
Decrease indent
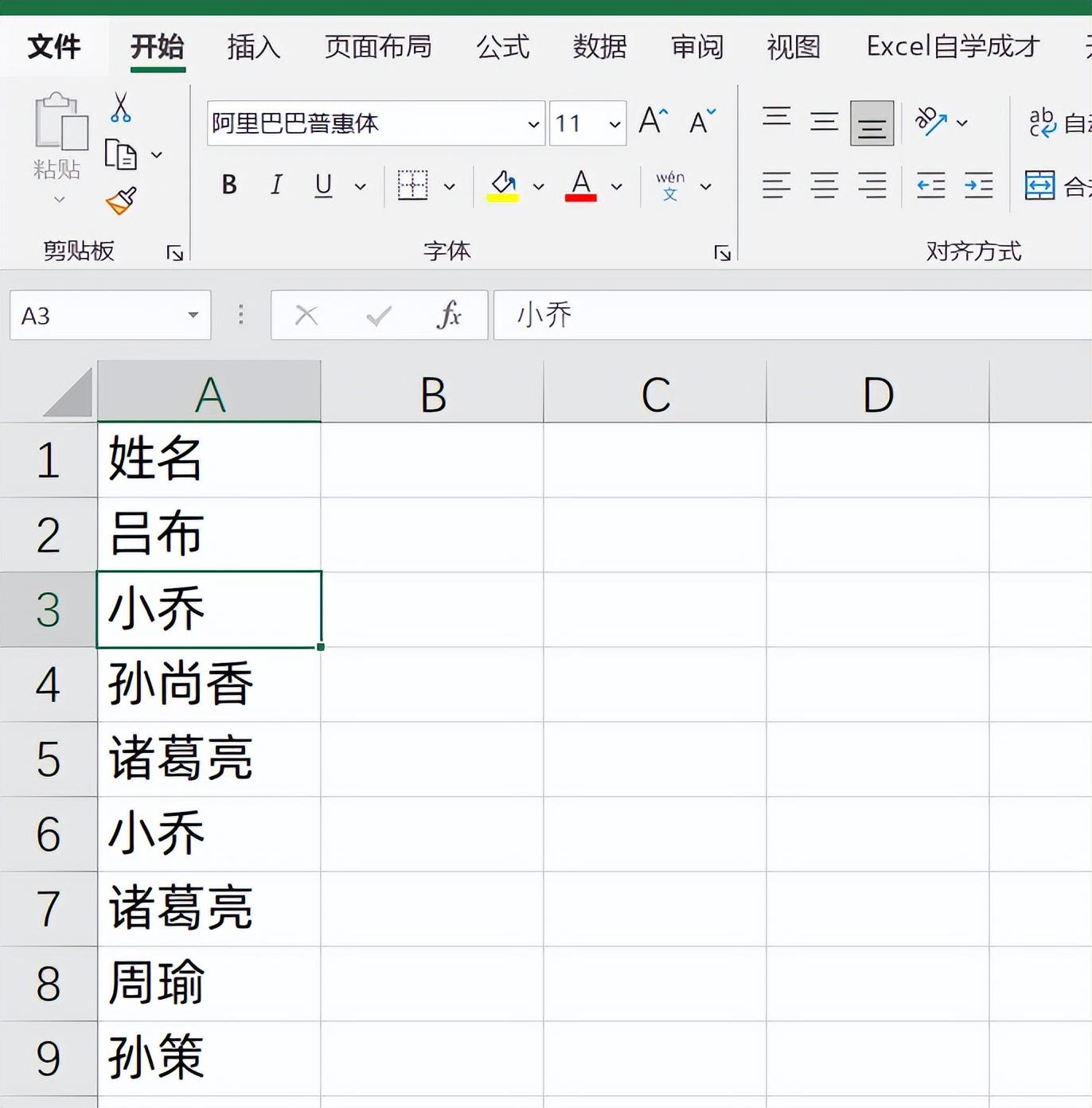[930, 185]
